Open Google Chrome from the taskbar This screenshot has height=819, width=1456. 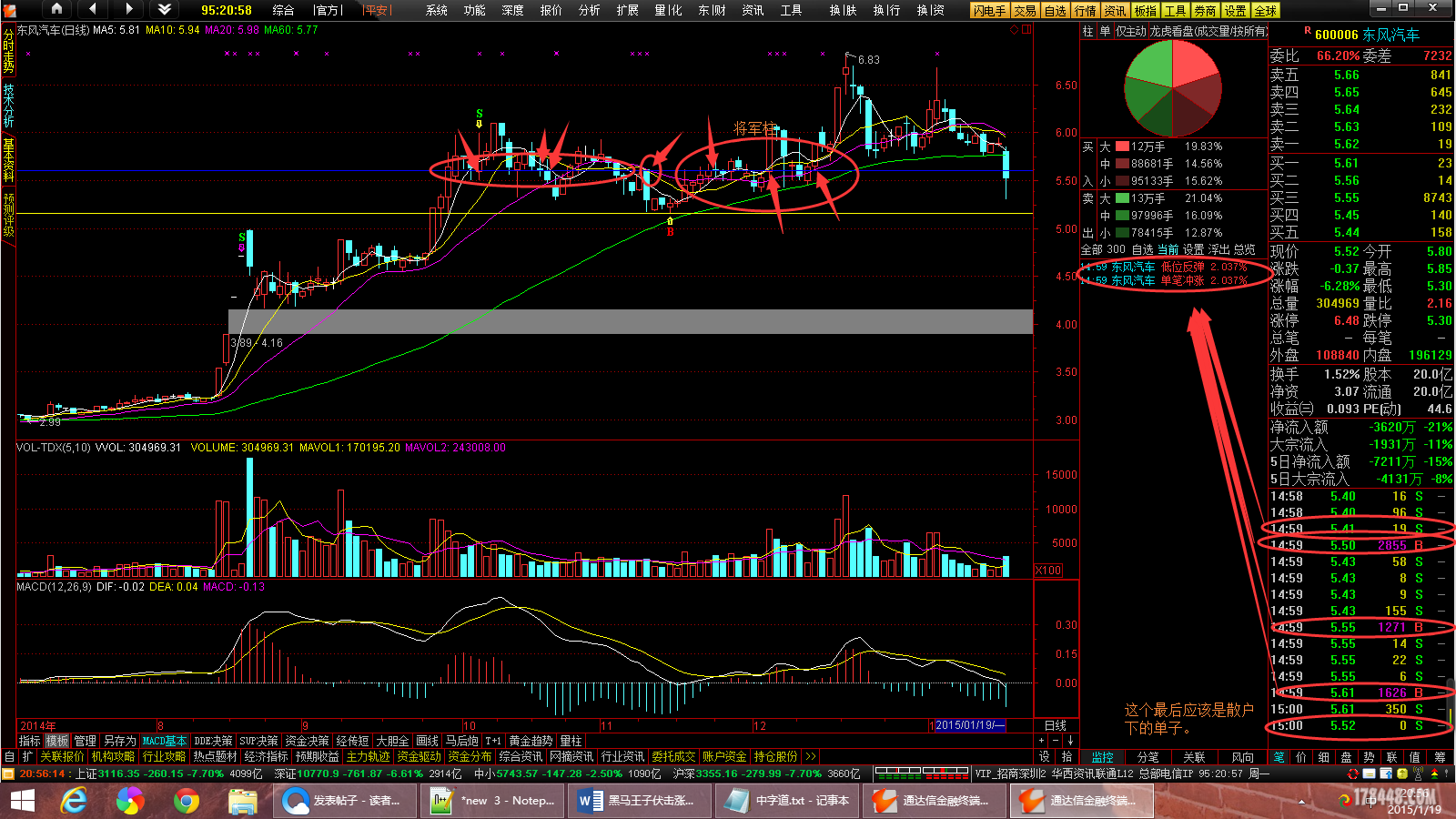pyautogui.click(x=186, y=801)
